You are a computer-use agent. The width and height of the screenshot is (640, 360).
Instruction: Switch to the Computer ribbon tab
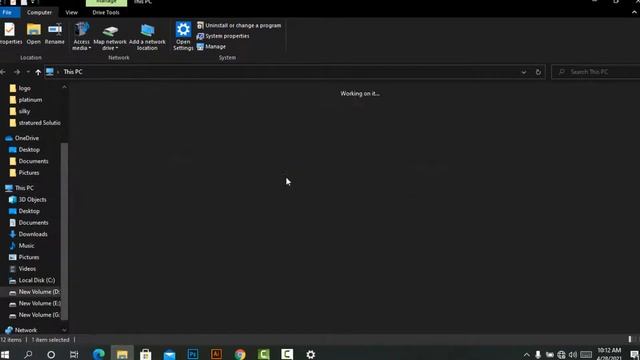tap(39, 13)
